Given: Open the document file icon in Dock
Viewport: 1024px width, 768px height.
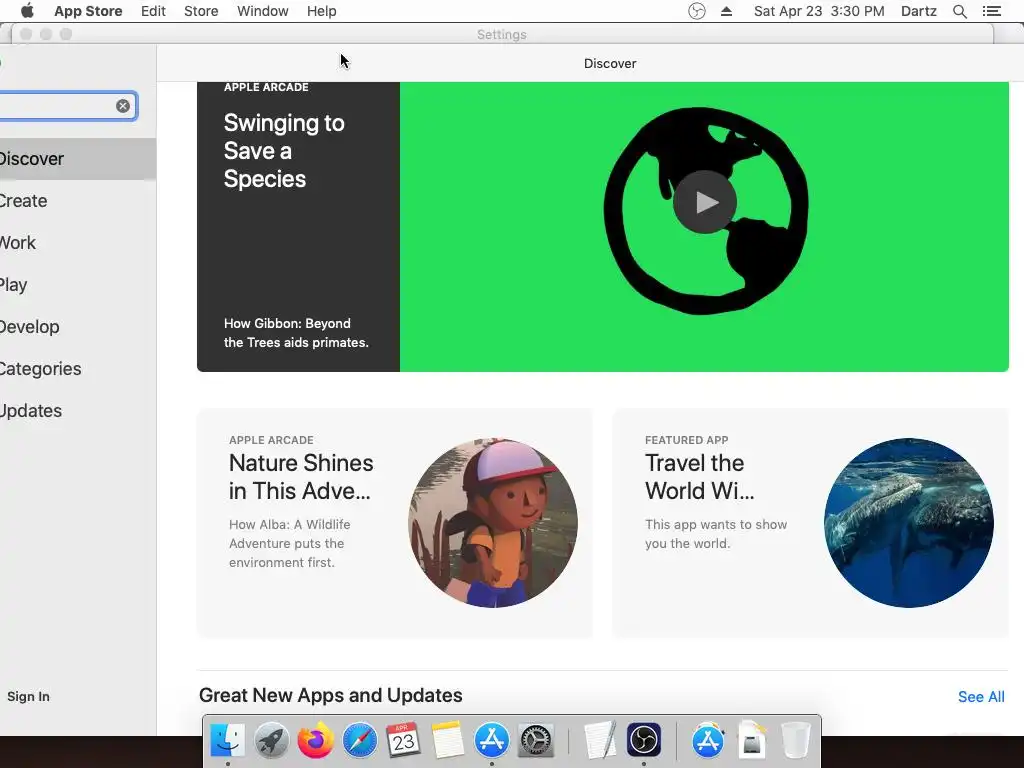Looking at the screenshot, I should tap(752, 740).
